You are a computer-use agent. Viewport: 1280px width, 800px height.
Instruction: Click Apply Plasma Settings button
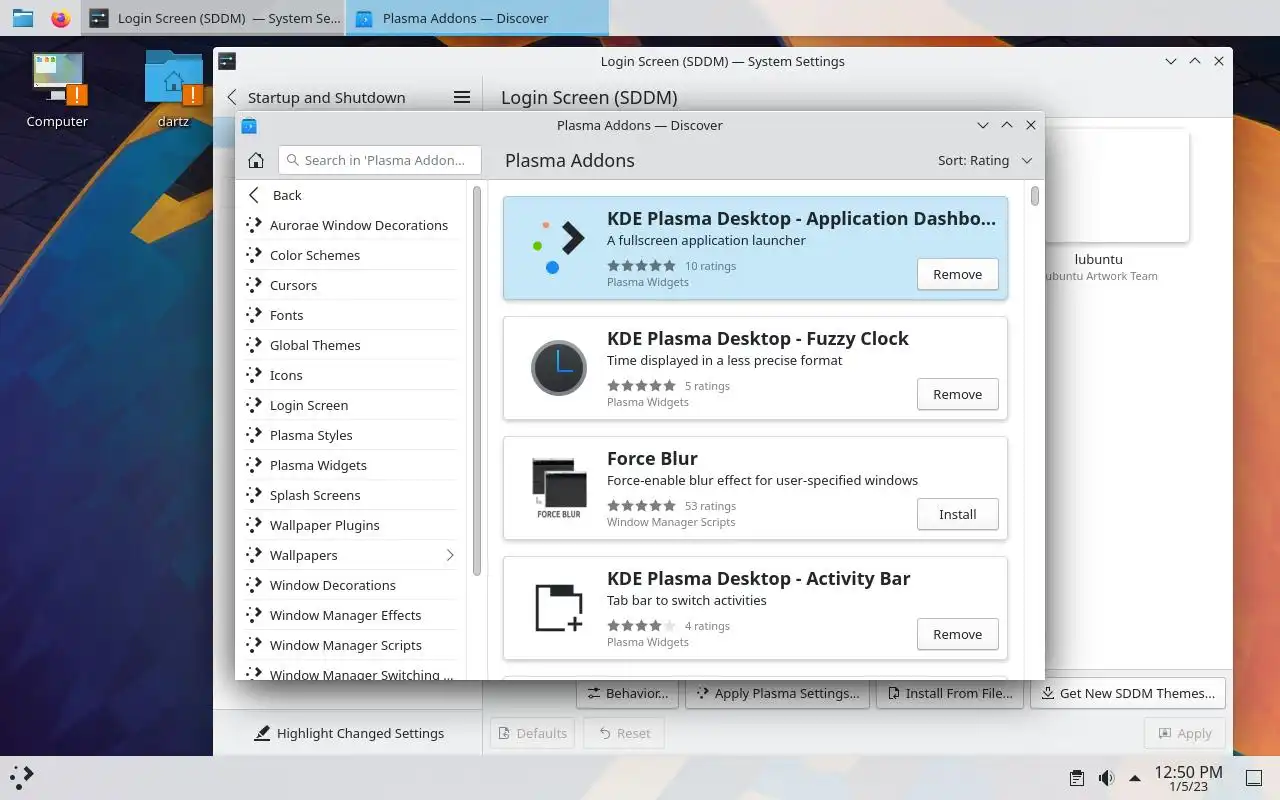pos(777,693)
